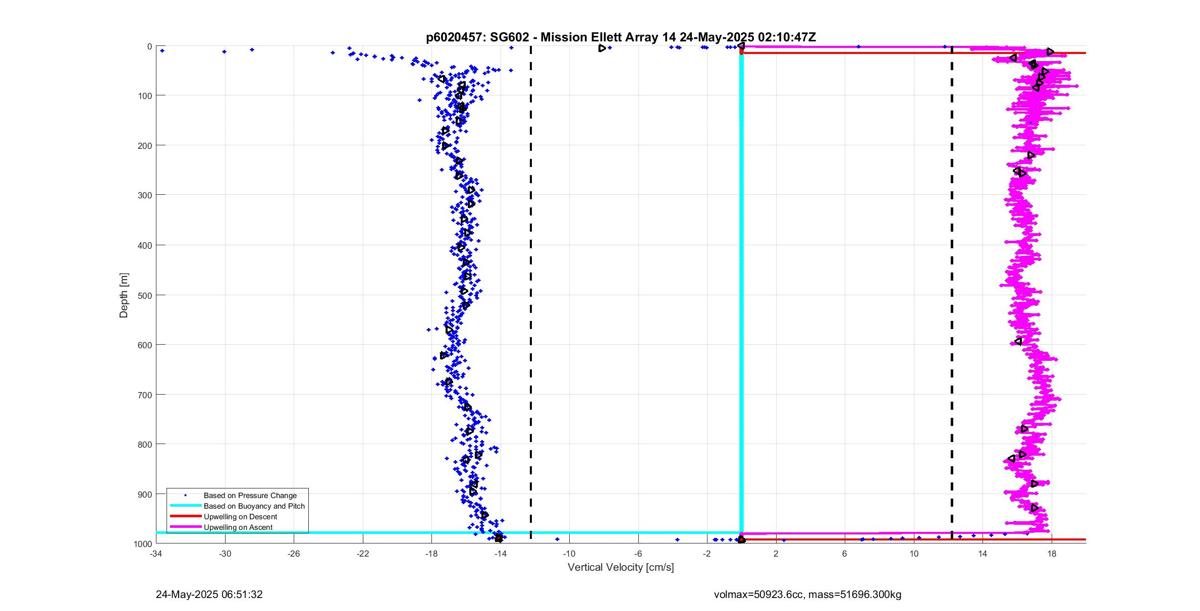The height and width of the screenshot is (611, 1200).
Task: Click the x-axis tick label '6'
Action: (x=845, y=553)
